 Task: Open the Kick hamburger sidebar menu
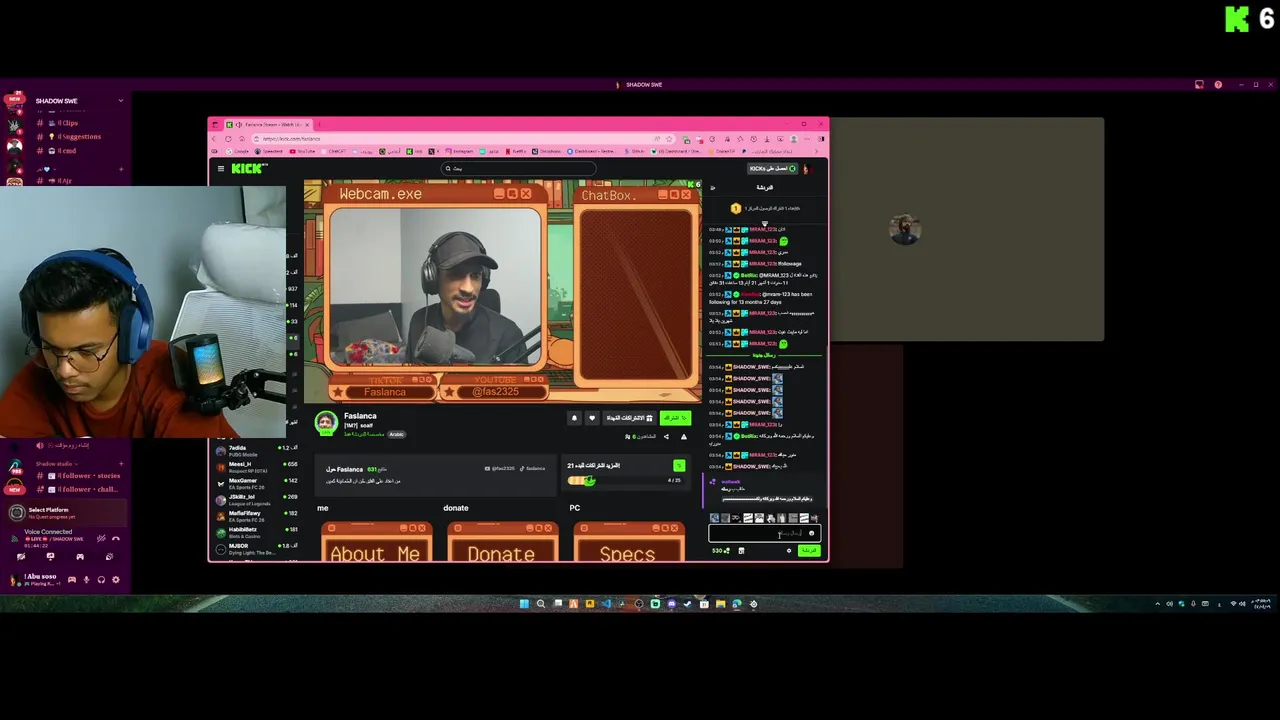(221, 168)
